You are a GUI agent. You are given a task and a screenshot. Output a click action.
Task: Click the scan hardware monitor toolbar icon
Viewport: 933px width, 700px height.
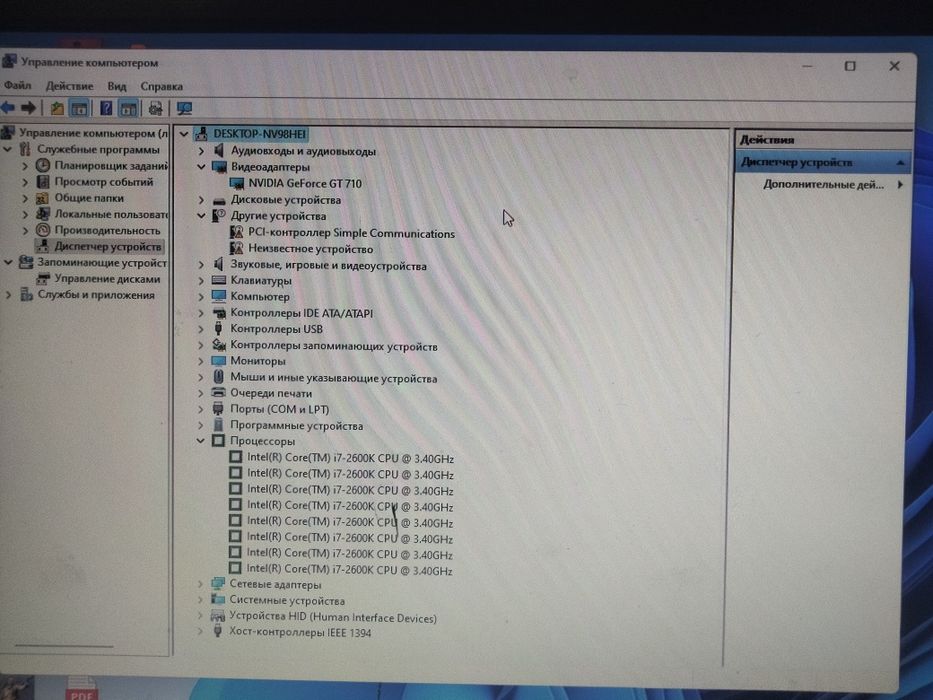coord(184,108)
